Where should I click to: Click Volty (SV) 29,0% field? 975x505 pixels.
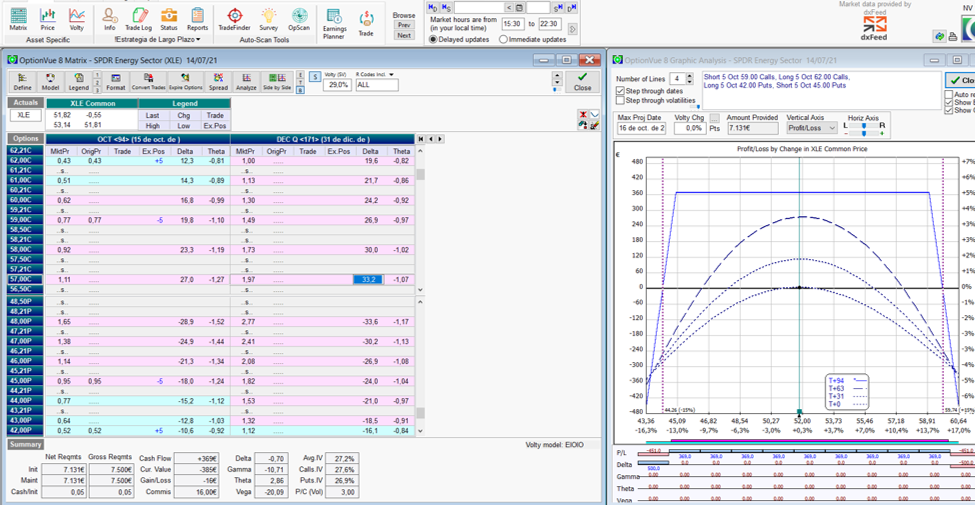337,85
